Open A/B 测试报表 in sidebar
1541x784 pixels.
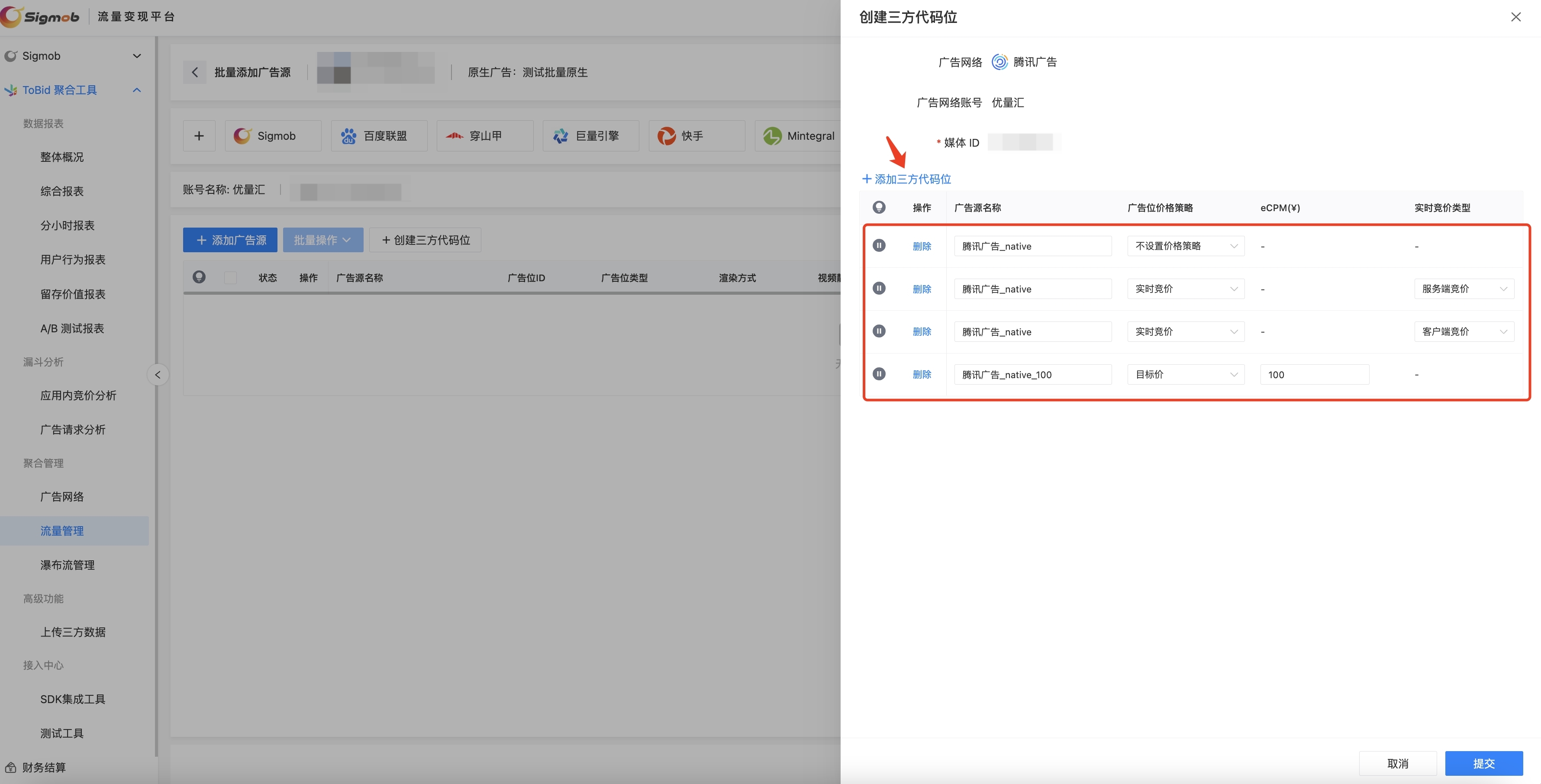click(x=72, y=328)
